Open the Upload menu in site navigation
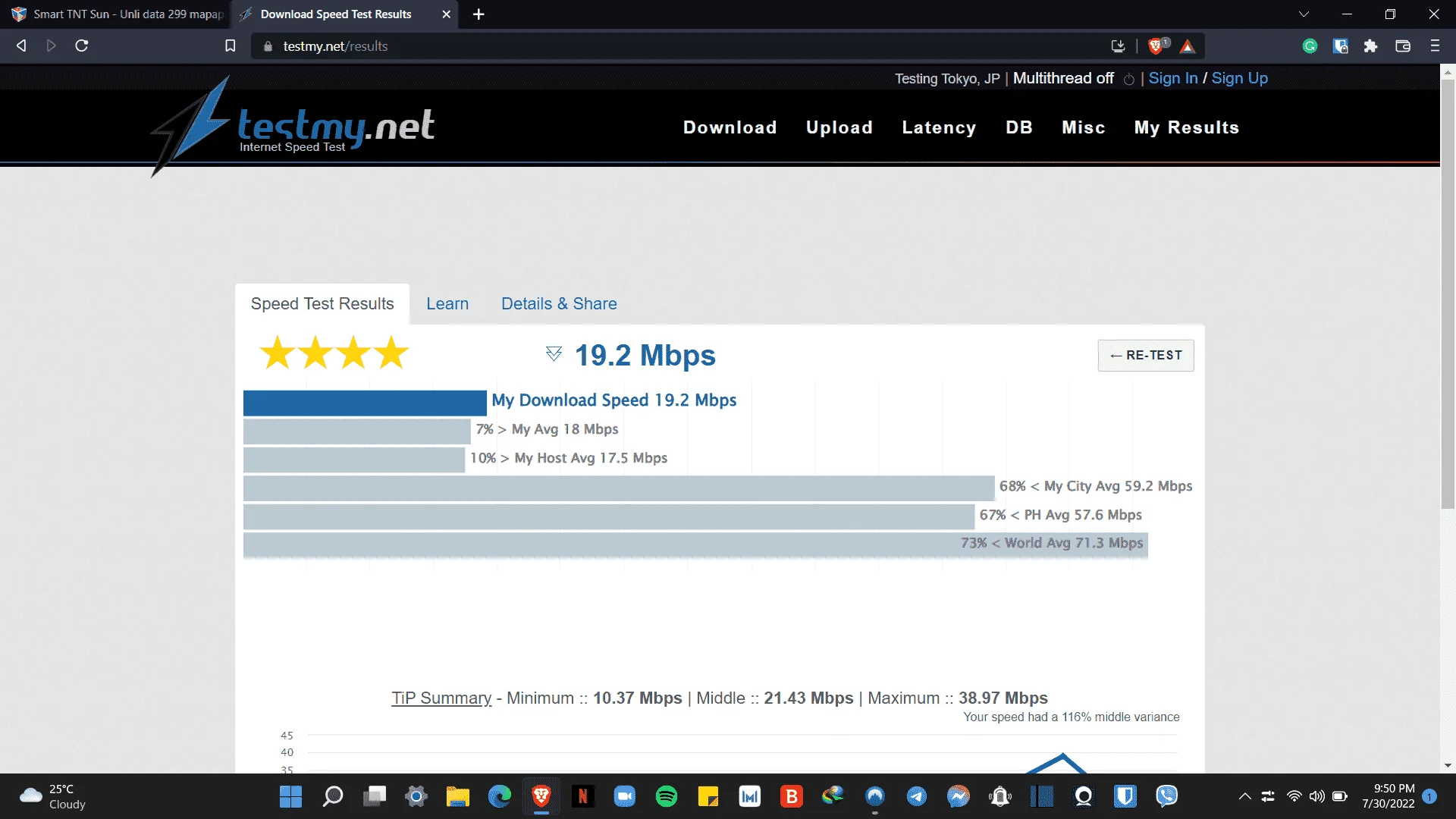 pyautogui.click(x=839, y=127)
